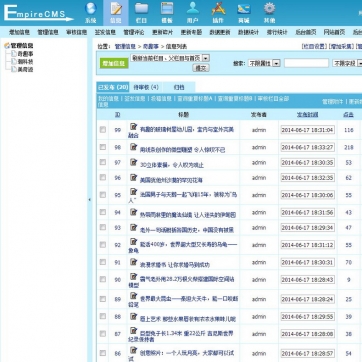Open 增加信息 in the submenu bar
The image size is (362, 362).
pyautogui.click(x=19, y=32)
